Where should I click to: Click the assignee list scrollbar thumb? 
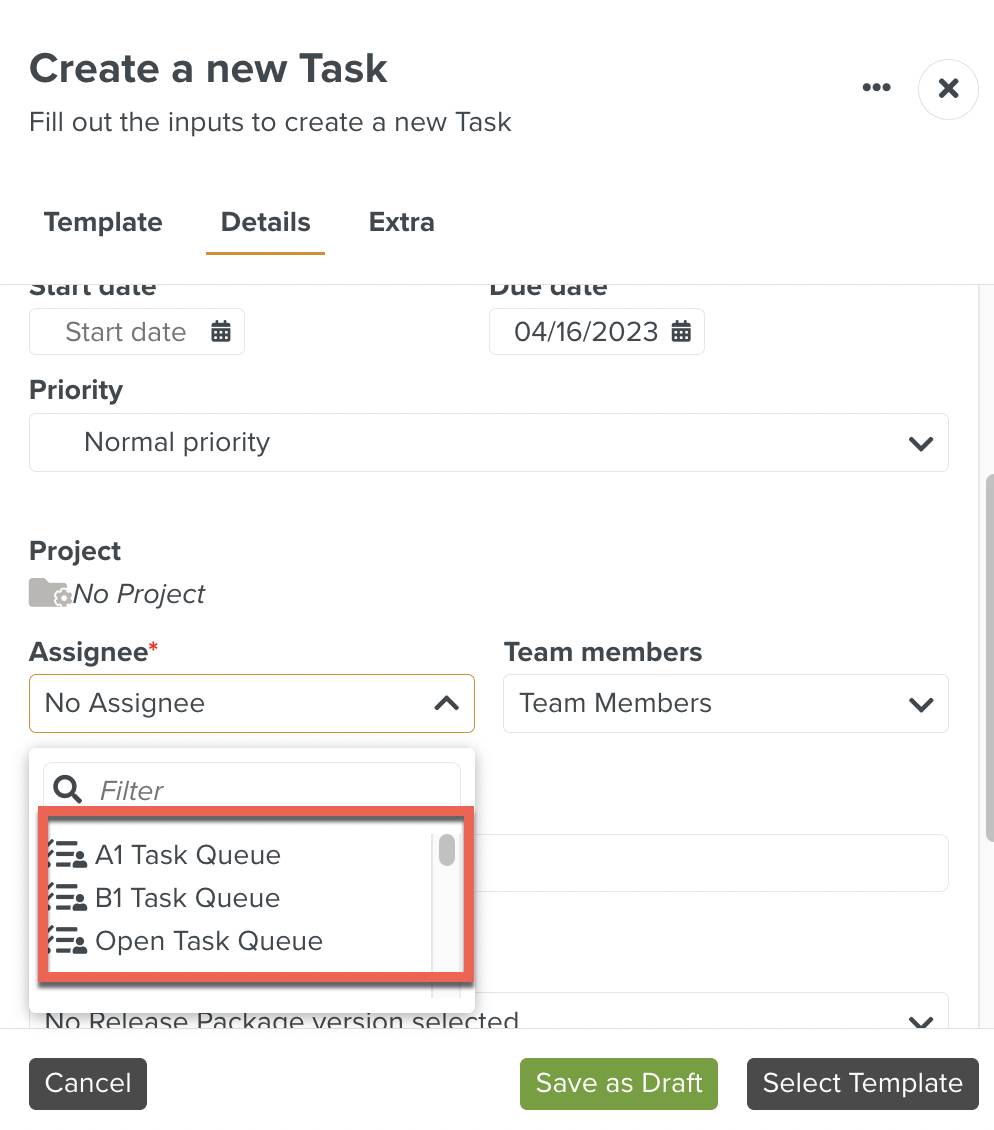447,852
